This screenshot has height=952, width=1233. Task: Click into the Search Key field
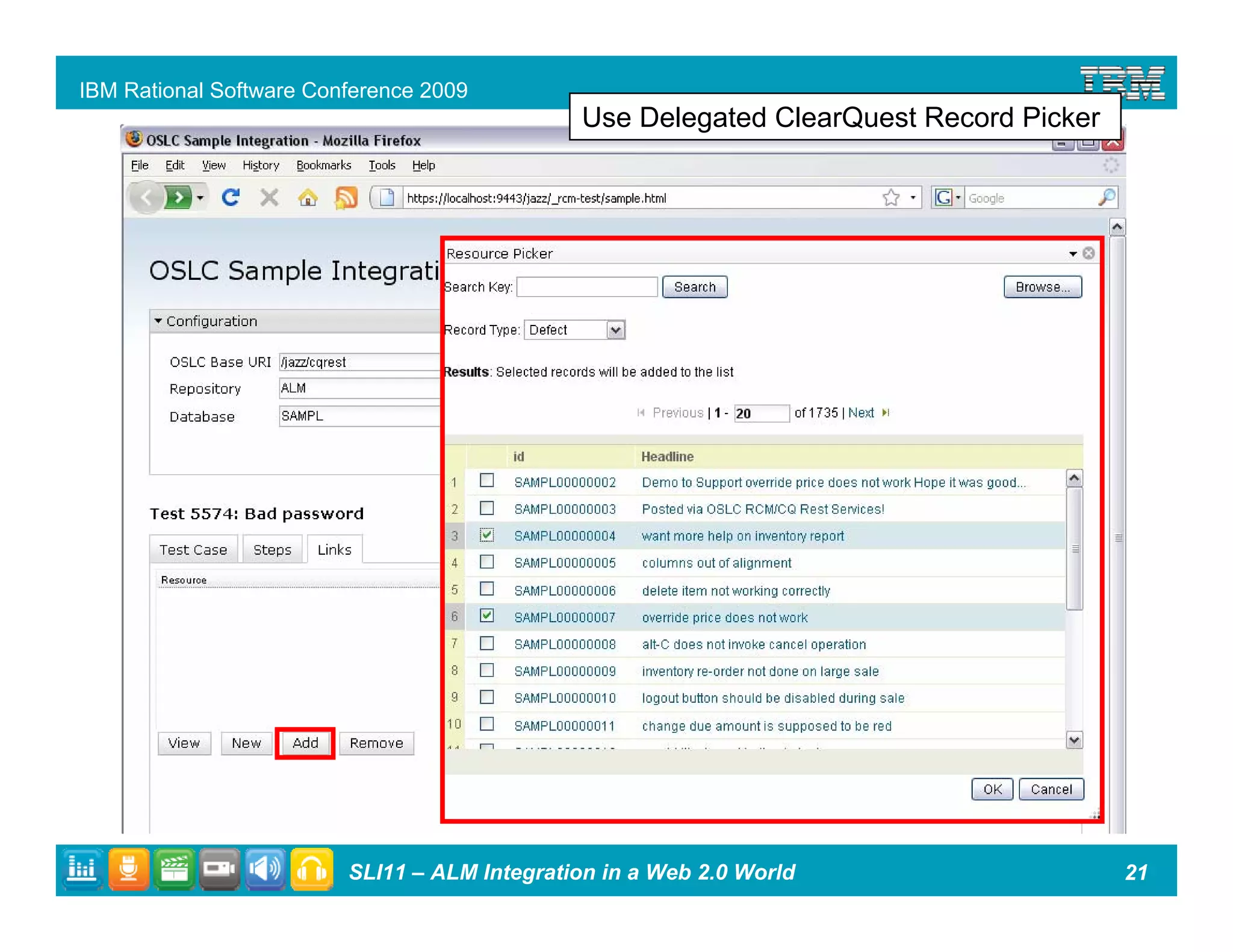tap(587, 287)
